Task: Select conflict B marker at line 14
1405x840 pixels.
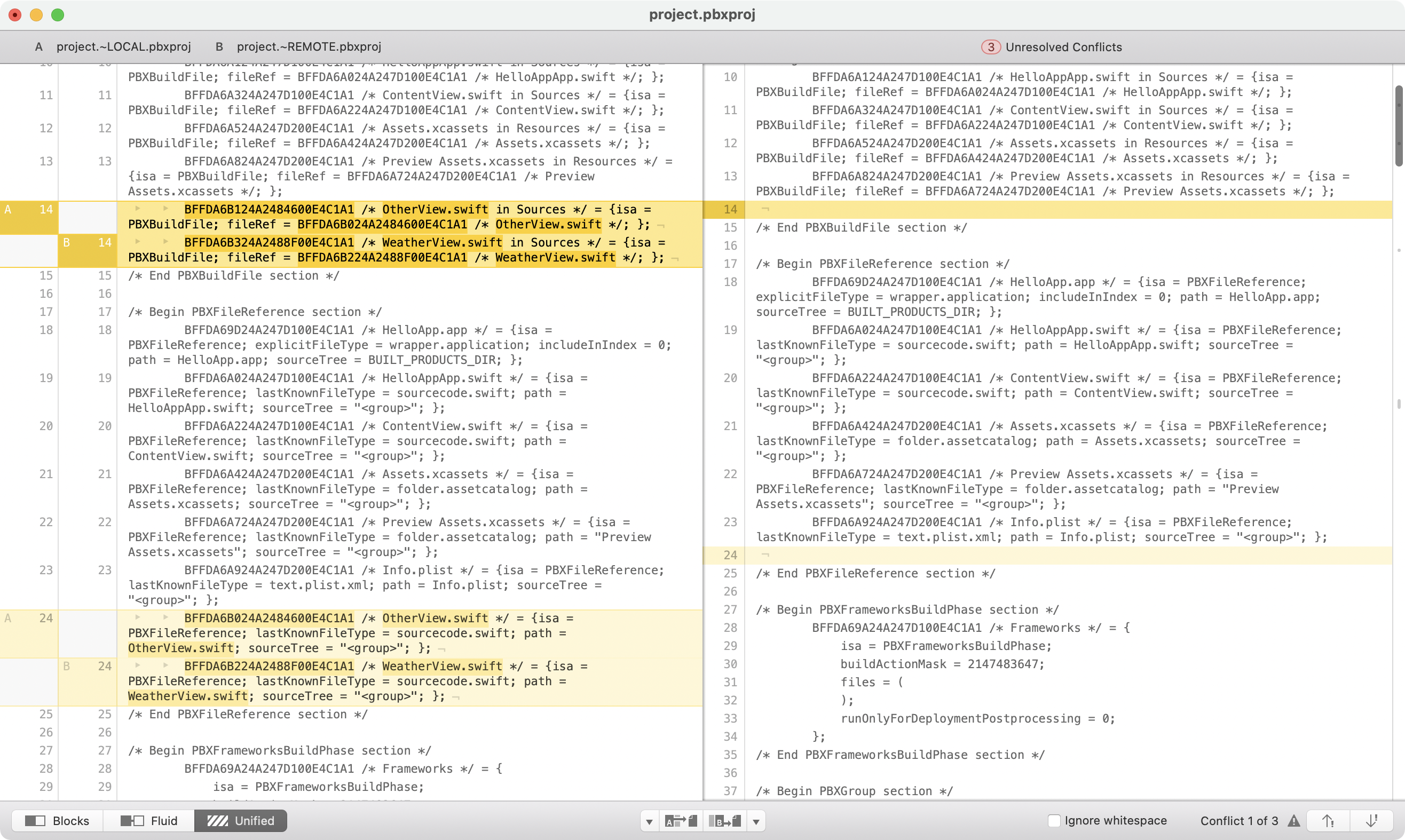Action: pos(88,250)
